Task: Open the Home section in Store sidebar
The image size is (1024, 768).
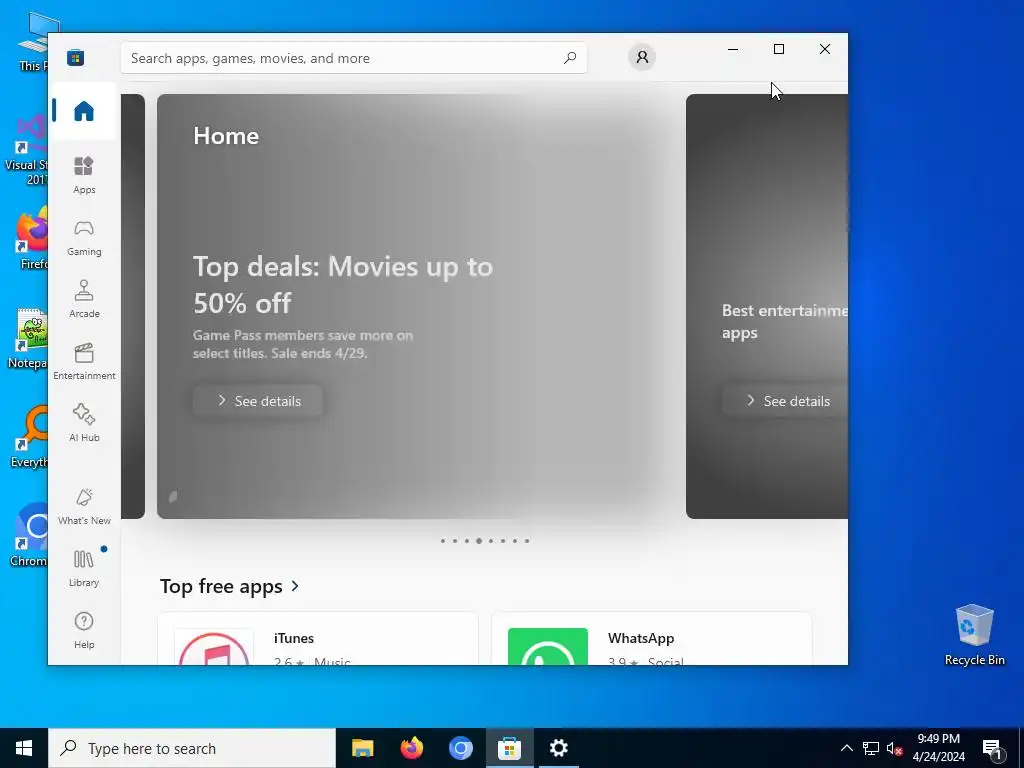Action: point(84,111)
